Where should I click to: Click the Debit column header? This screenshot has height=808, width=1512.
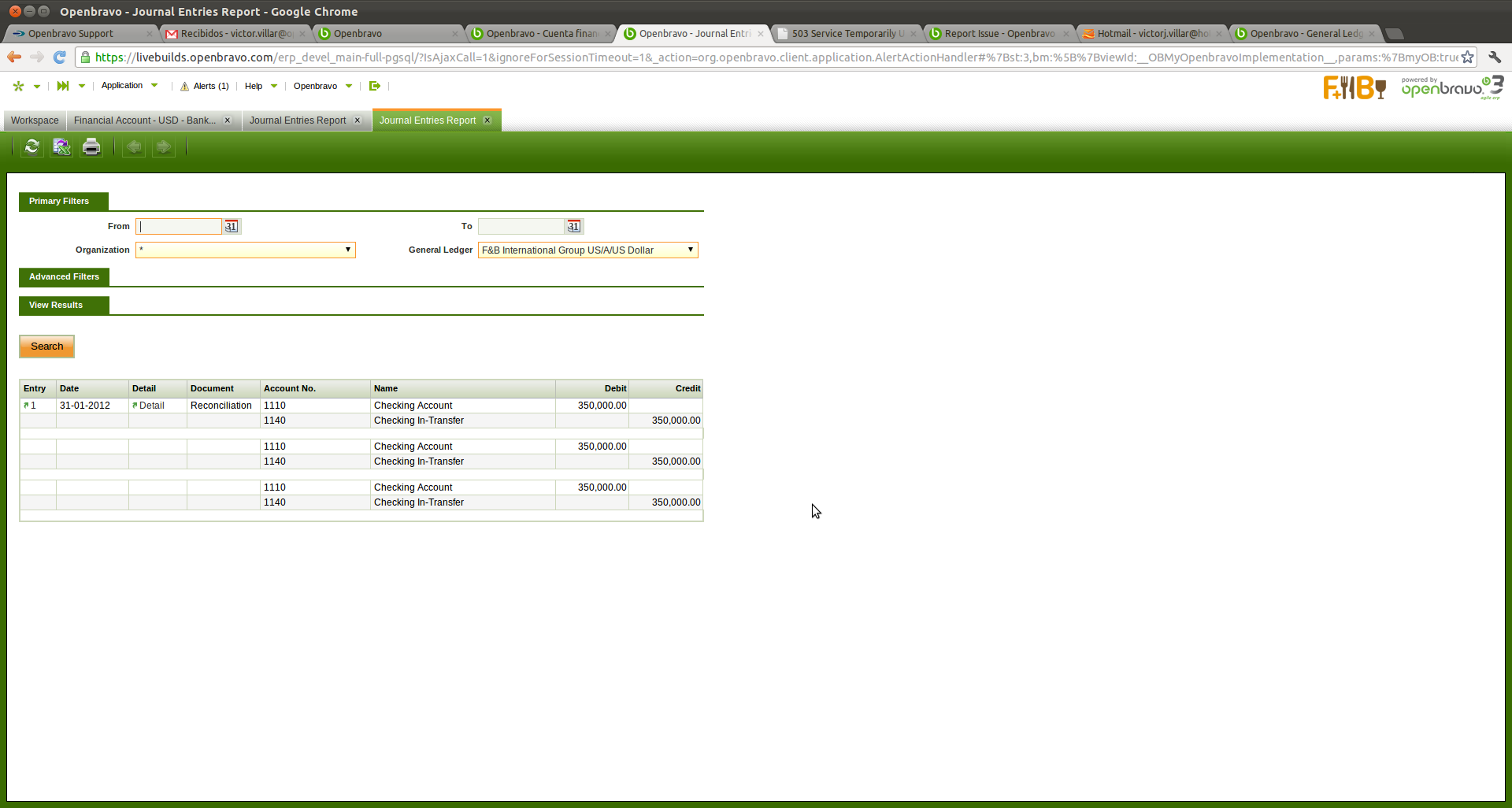click(x=592, y=388)
